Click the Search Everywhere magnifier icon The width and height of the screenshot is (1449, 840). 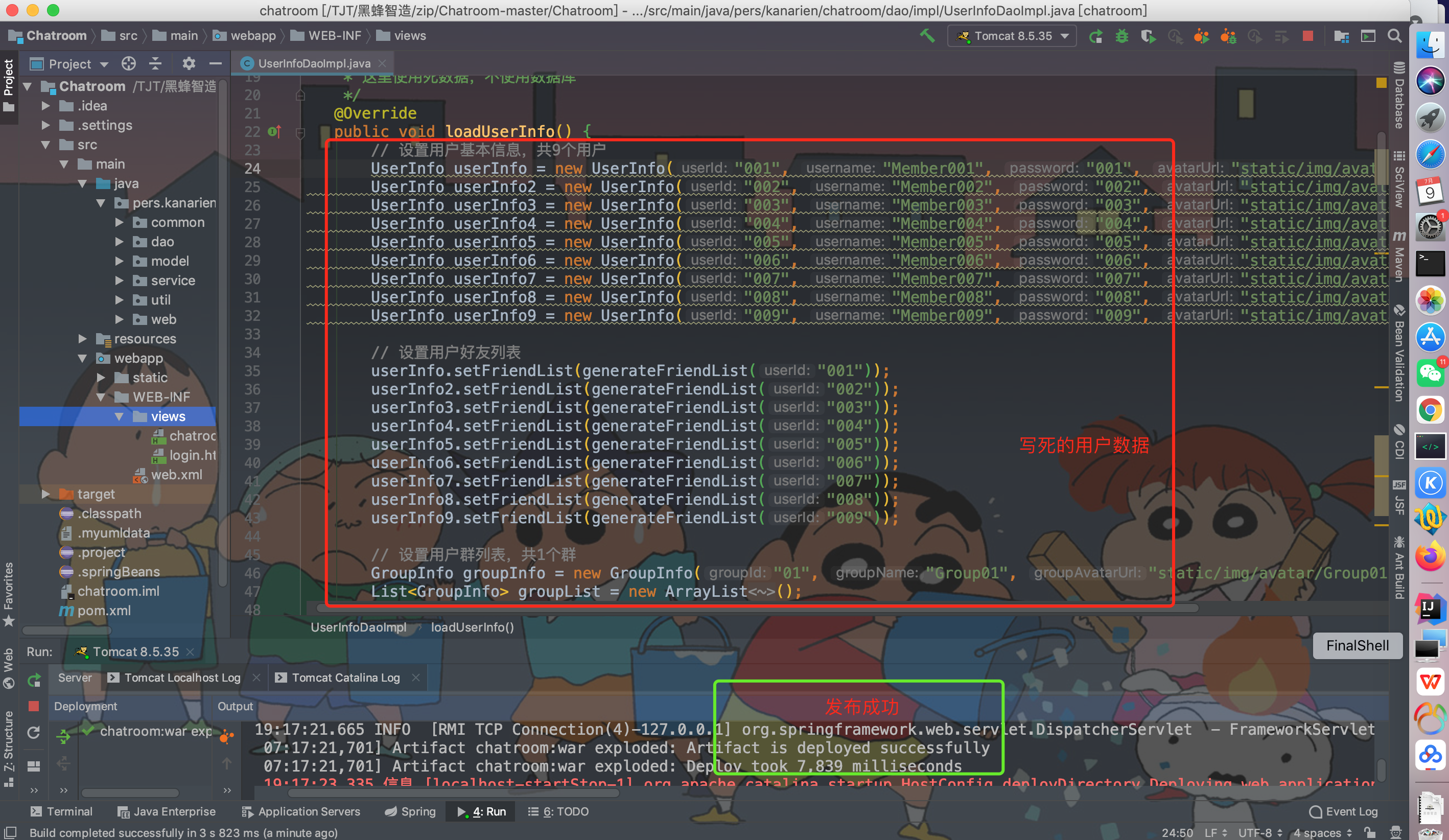point(1394,36)
